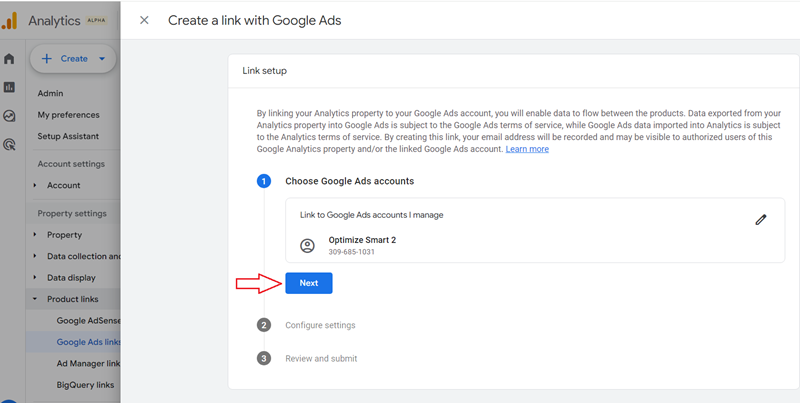Open the Advertising icon in left rail
The width and height of the screenshot is (800, 403).
pyautogui.click(x=9, y=145)
